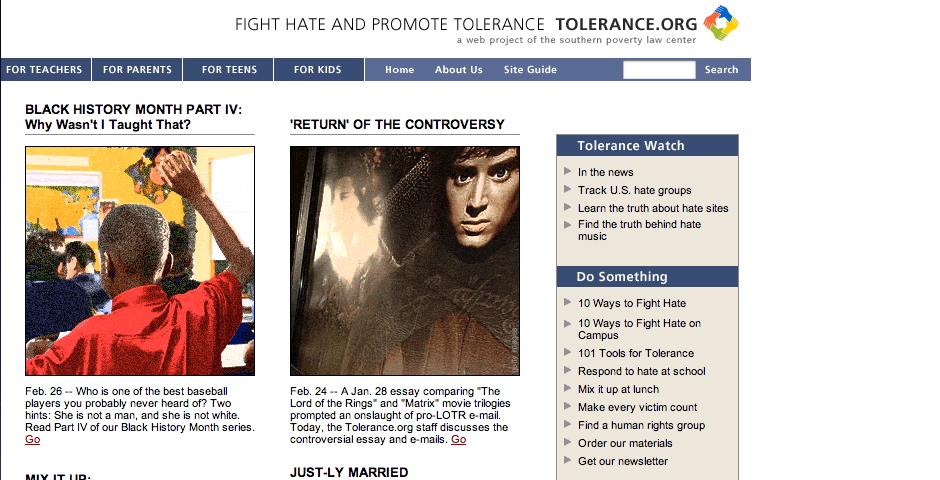Click arrow bullet beside Find a human rights group
Image resolution: width=940 pixels, height=480 pixels.
(x=567, y=424)
